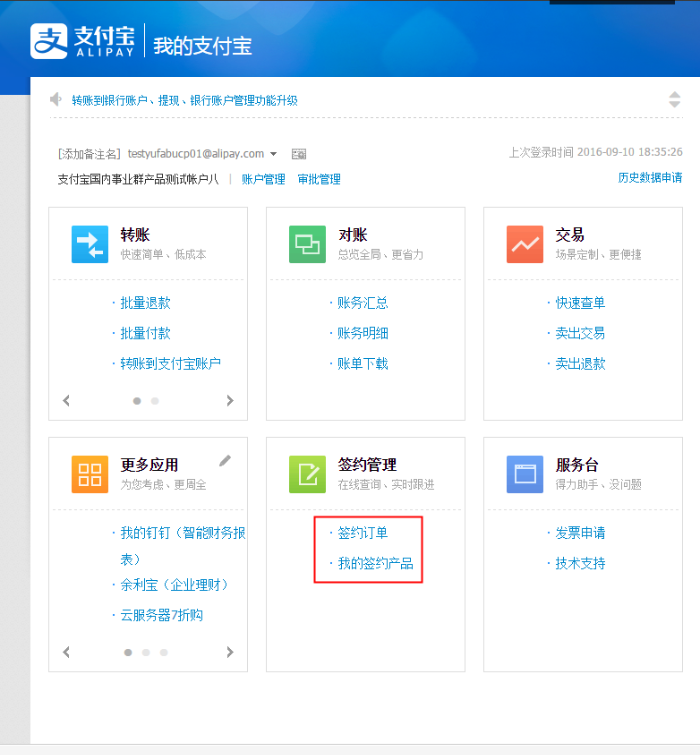Viewport: 700px width, 755px height.
Task: Open 快速查单 link
Action: [x=580, y=303]
